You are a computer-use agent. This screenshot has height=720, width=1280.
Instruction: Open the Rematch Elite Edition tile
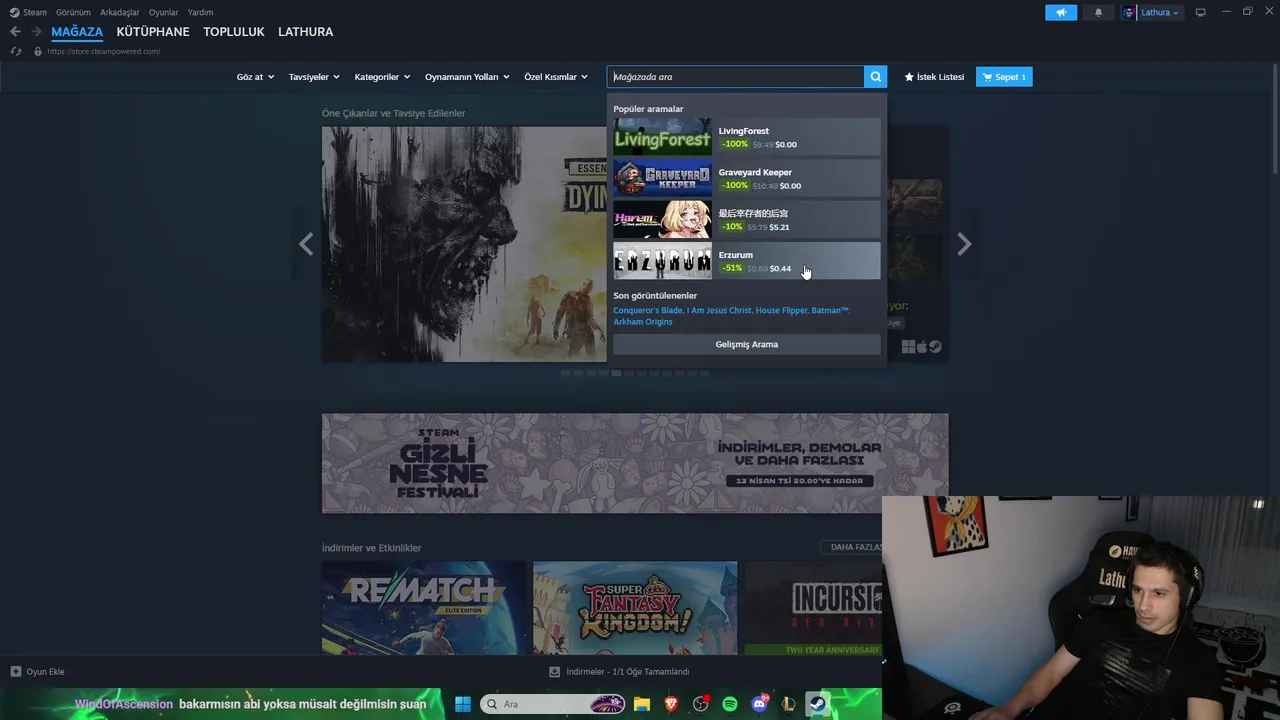(424, 608)
